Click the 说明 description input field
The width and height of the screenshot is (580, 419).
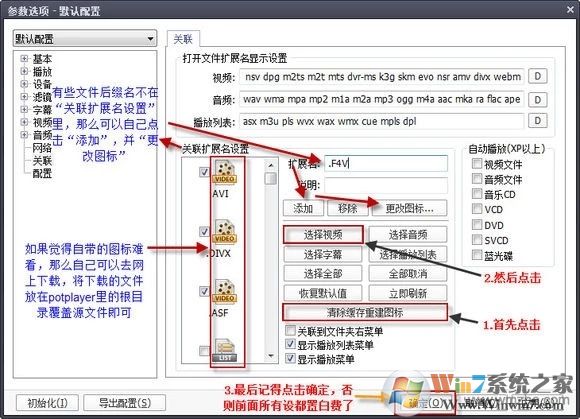386,185
